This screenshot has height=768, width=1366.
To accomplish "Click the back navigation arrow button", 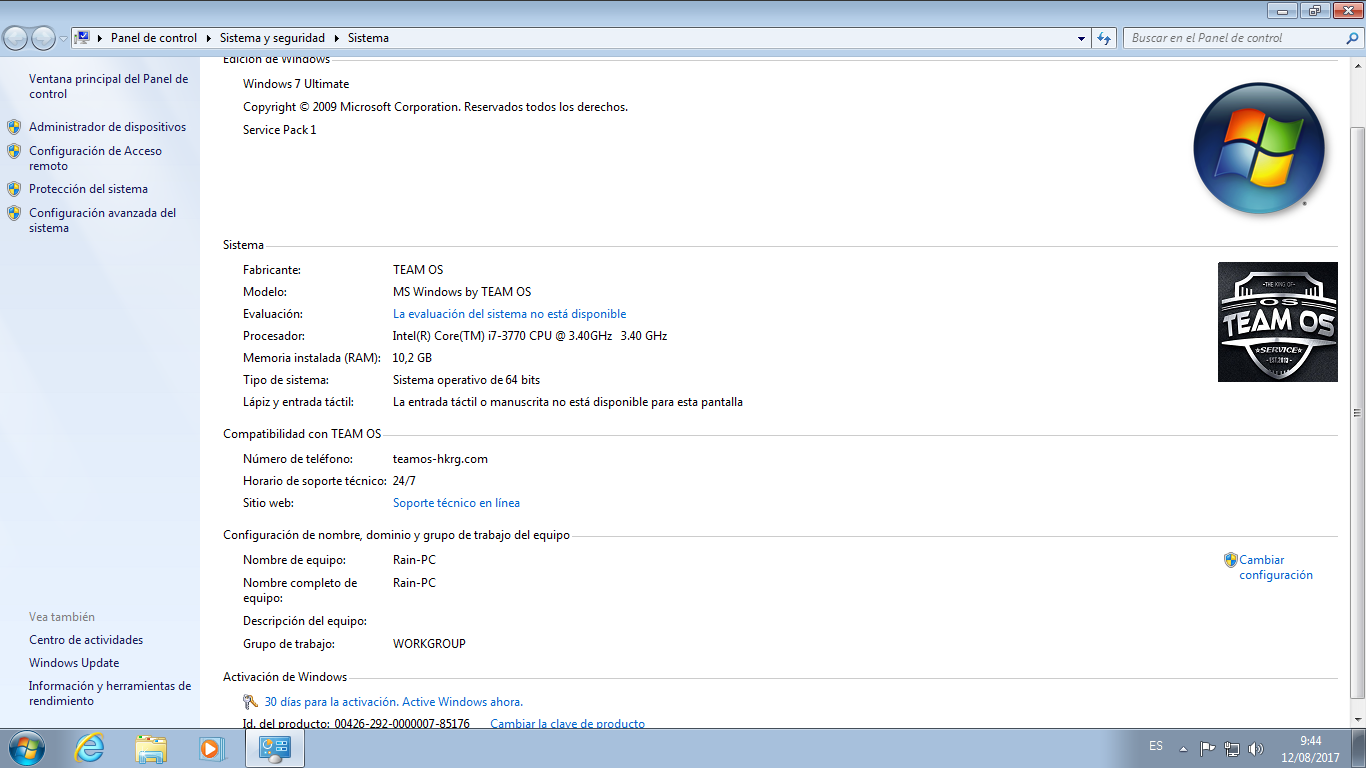I will [16, 38].
